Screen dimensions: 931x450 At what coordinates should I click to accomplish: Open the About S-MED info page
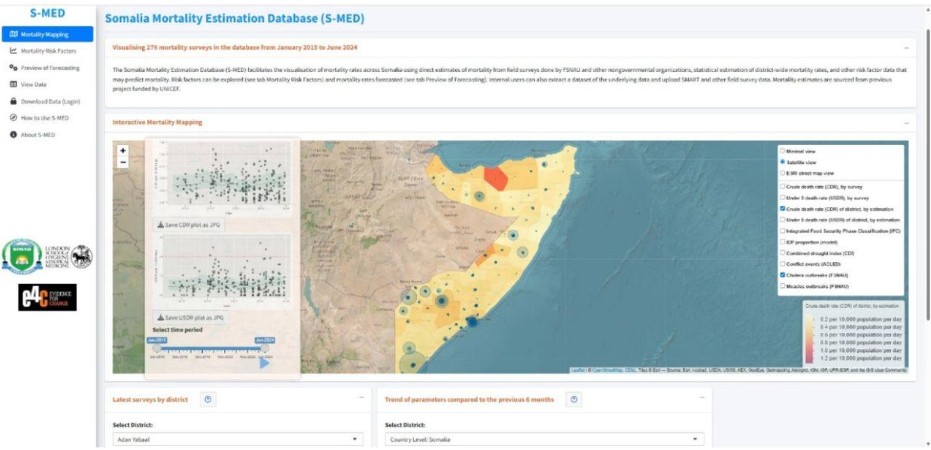(x=38, y=134)
